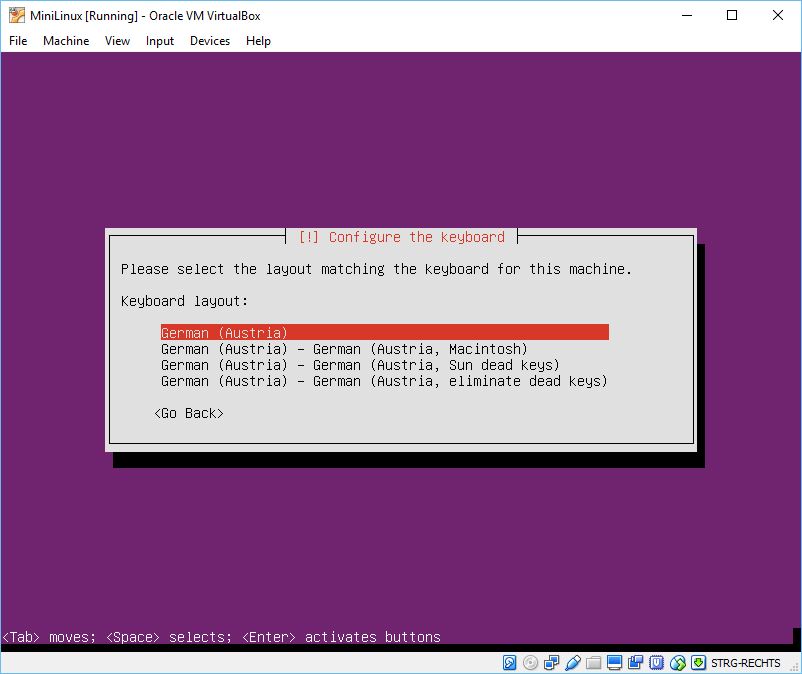Select German (Austria, Sun dead keys) layout
802x674 pixels.
pos(360,365)
